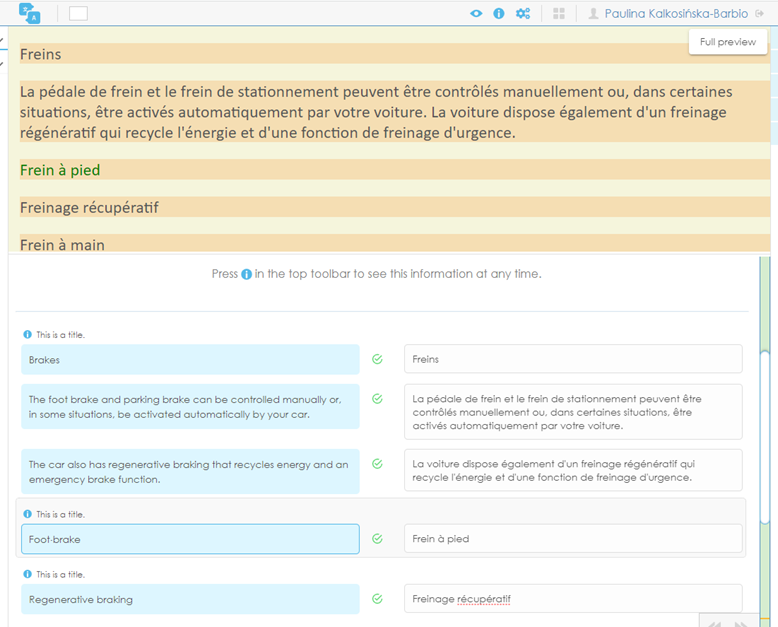This screenshot has width=778, height=627.
Task: Open Paulina Kalkosińska-Barbio user menu
Action: (x=669, y=14)
